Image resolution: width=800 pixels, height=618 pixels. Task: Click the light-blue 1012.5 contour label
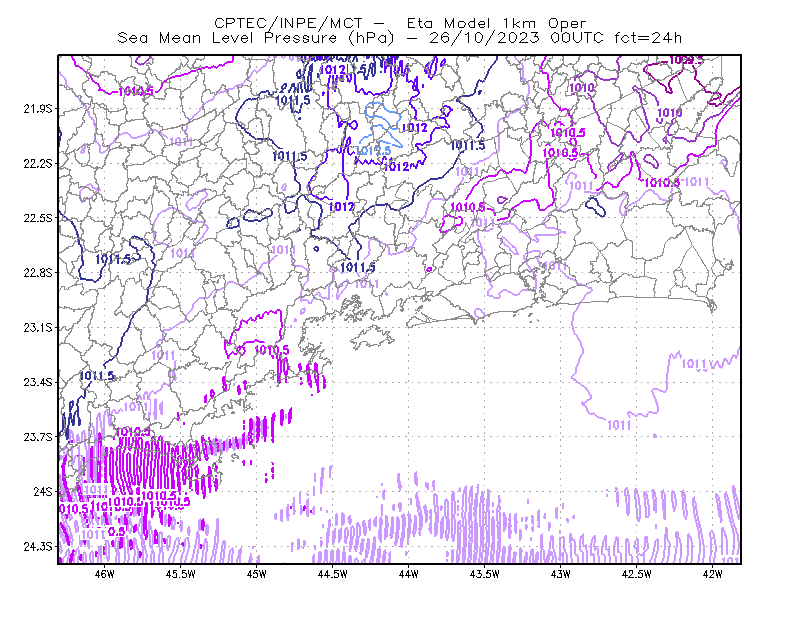click(373, 151)
